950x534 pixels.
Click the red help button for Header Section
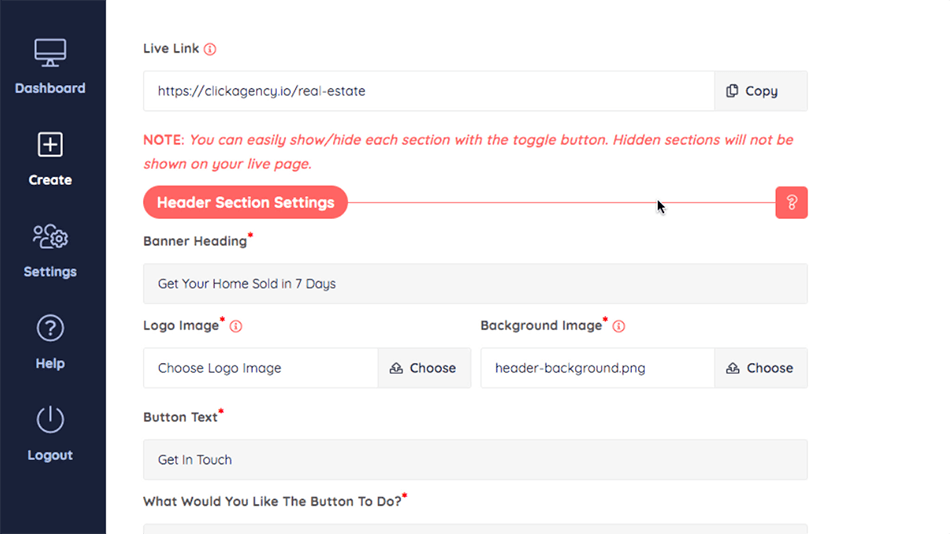click(x=791, y=203)
